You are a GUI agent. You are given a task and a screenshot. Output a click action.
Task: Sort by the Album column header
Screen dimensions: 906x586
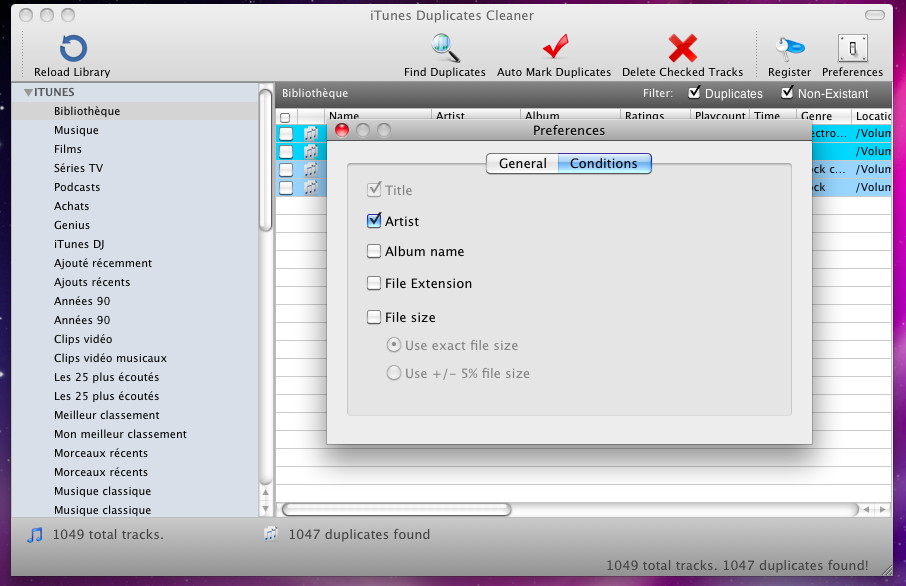[x=569, y=116]
